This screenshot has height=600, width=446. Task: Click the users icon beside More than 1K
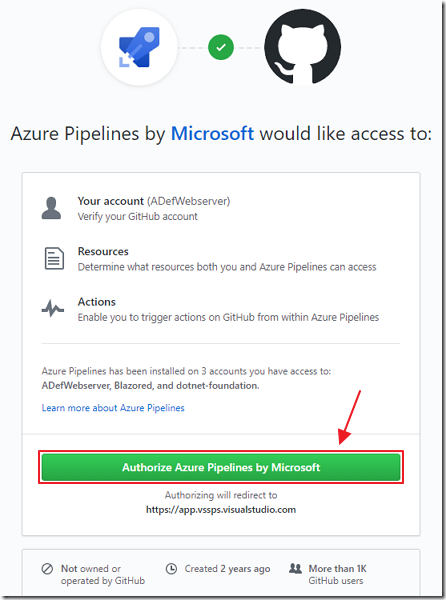pyautogui.click(x=295, y=568)
